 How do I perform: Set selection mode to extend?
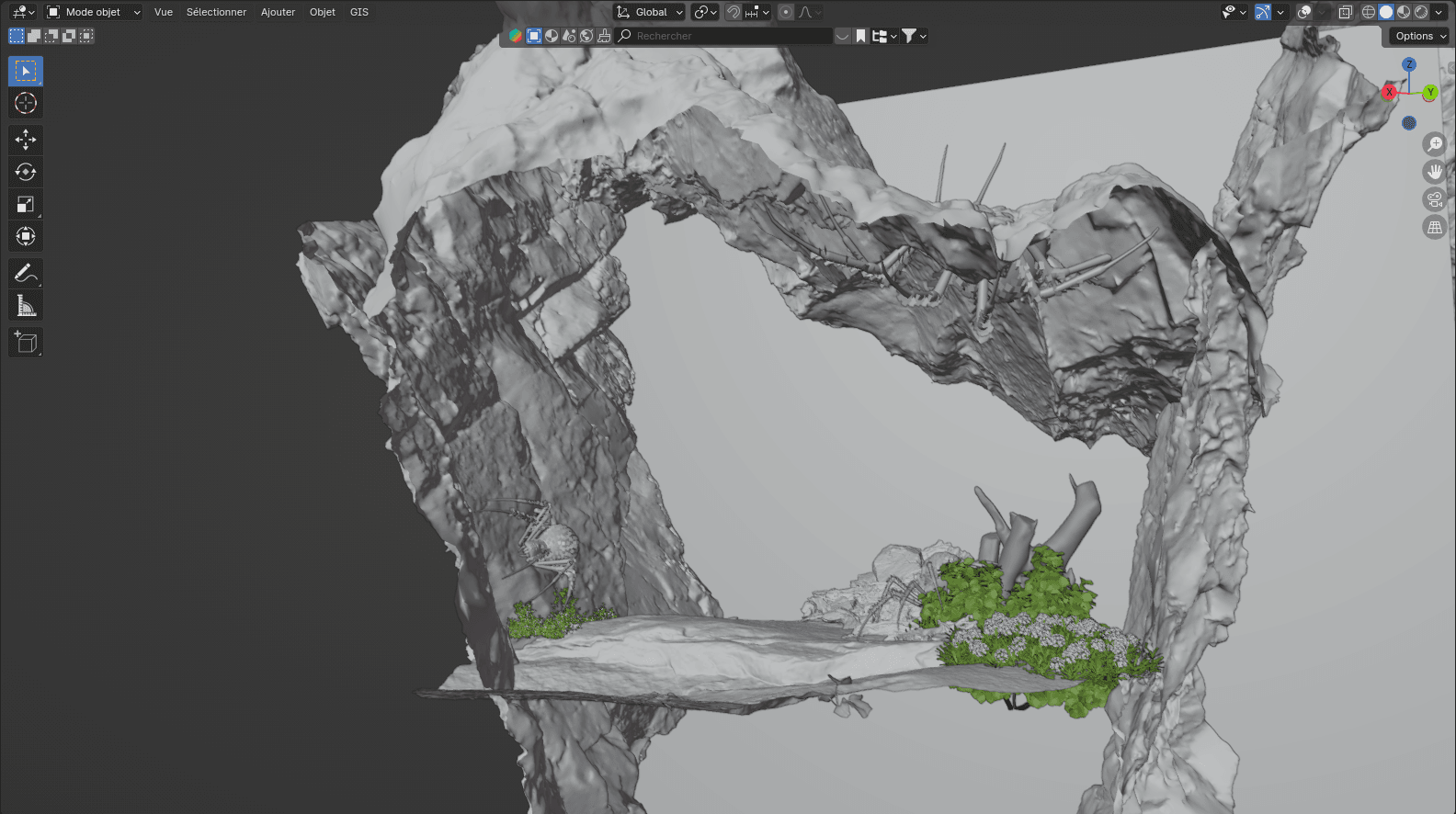[34, 36]
